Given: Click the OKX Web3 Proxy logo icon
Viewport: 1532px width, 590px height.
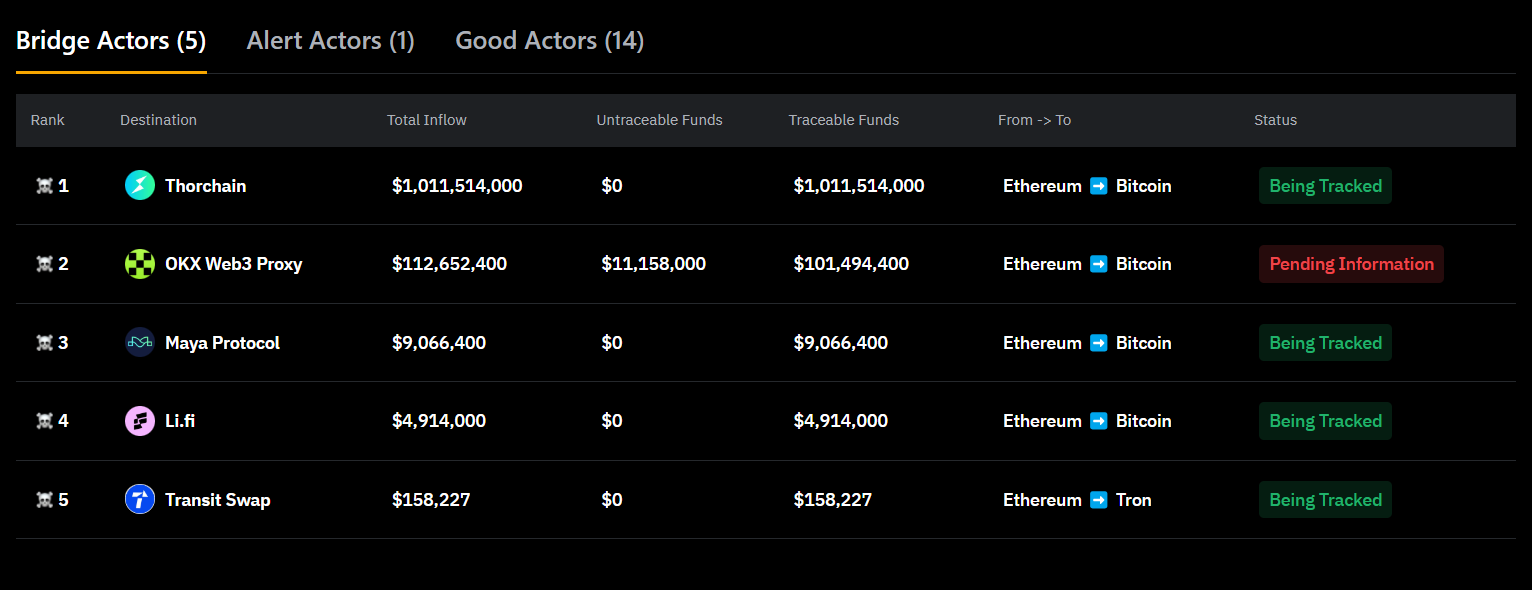Looking at the screenshot, I should pos(140,264).
